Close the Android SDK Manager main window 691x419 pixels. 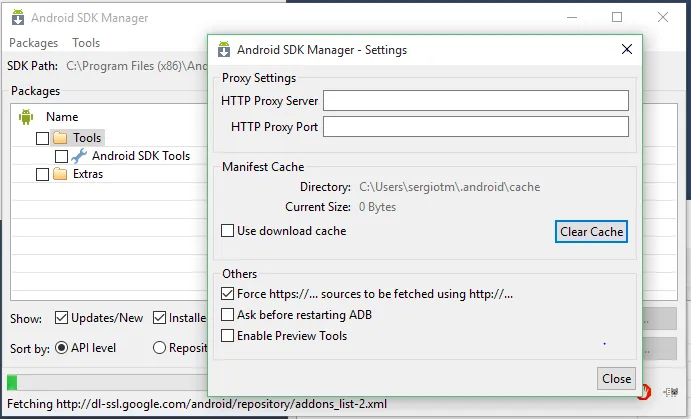tap(663, 17)
